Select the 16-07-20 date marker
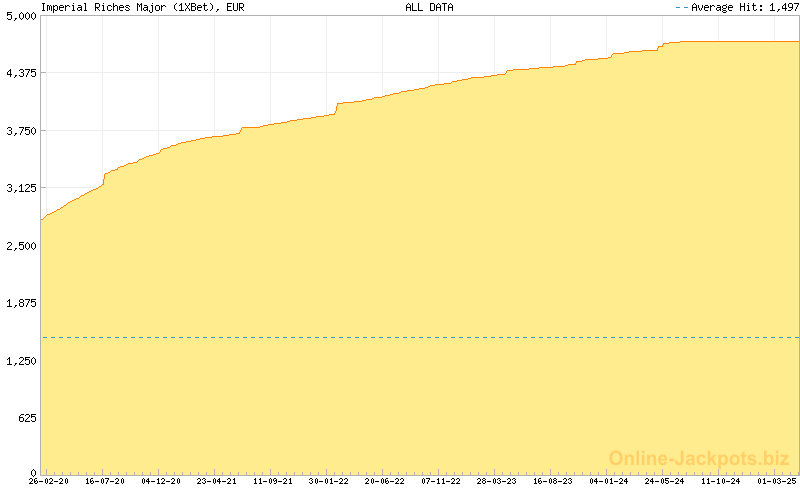The height and width of the screenshot is (490, 800). [x=105, y=481]
